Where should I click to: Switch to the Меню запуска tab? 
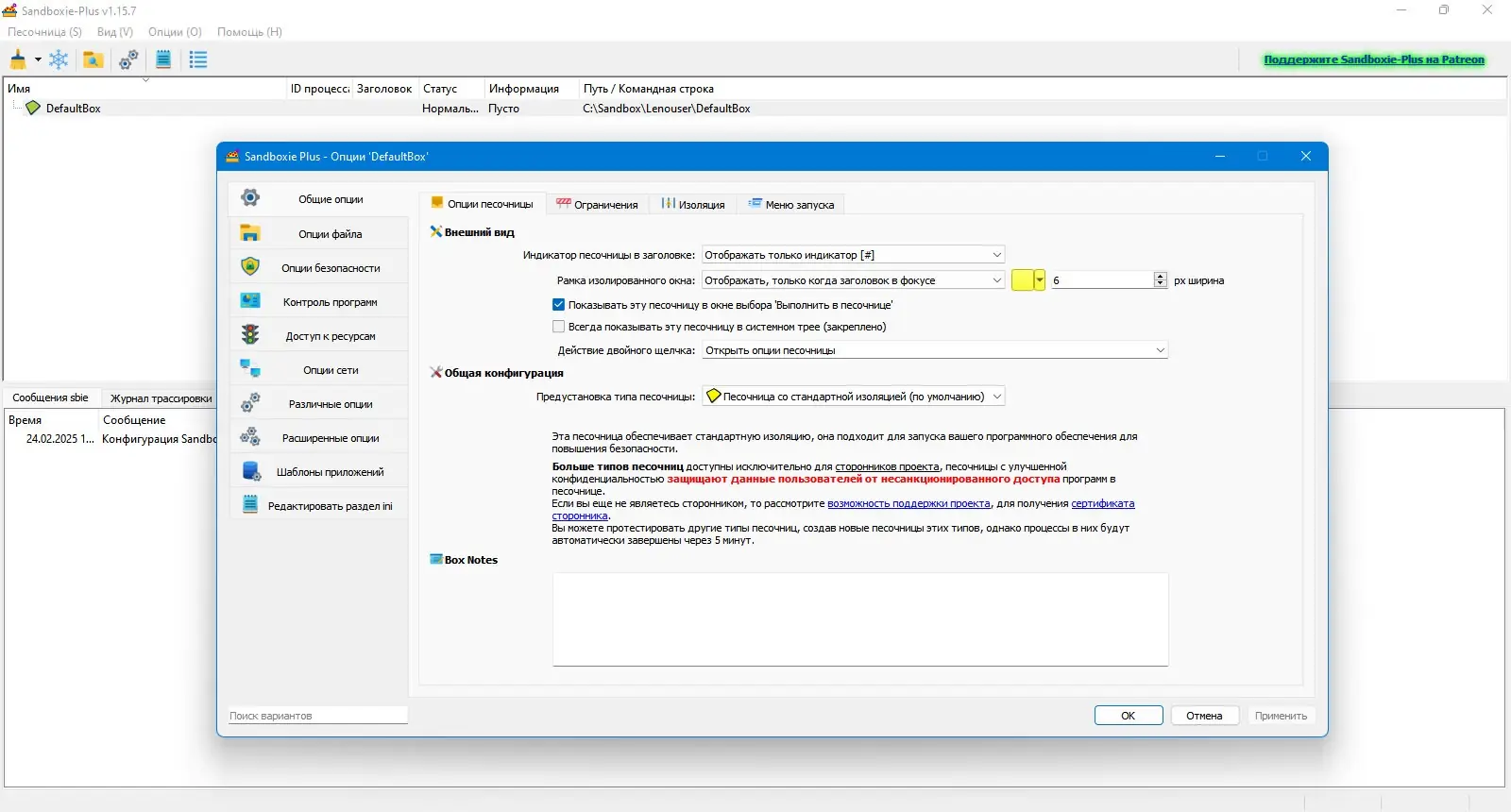point(791,204)
